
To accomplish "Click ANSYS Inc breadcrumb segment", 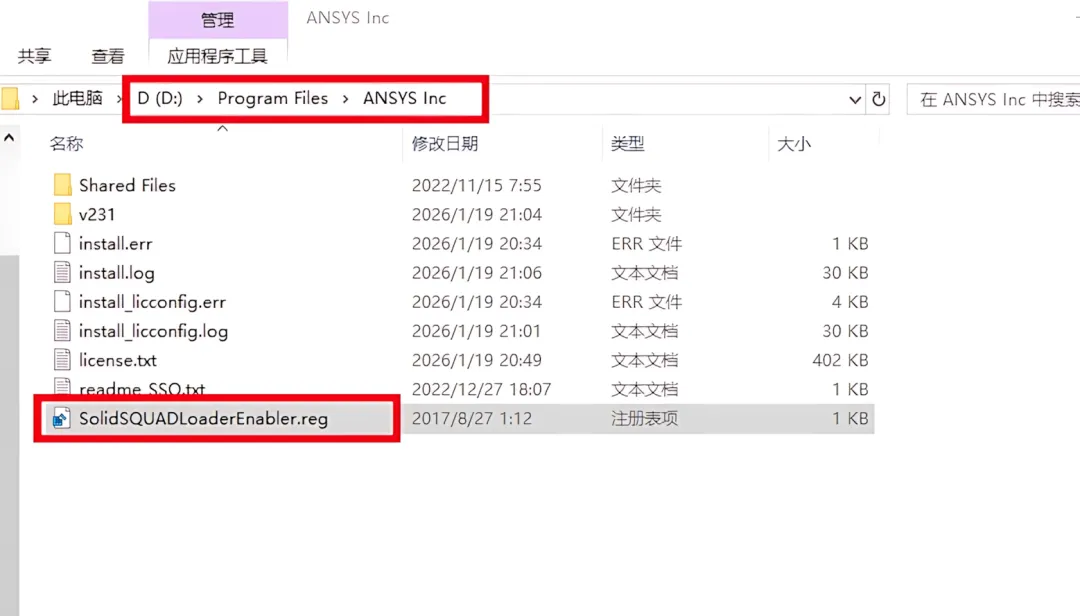I will click(405, 99).
